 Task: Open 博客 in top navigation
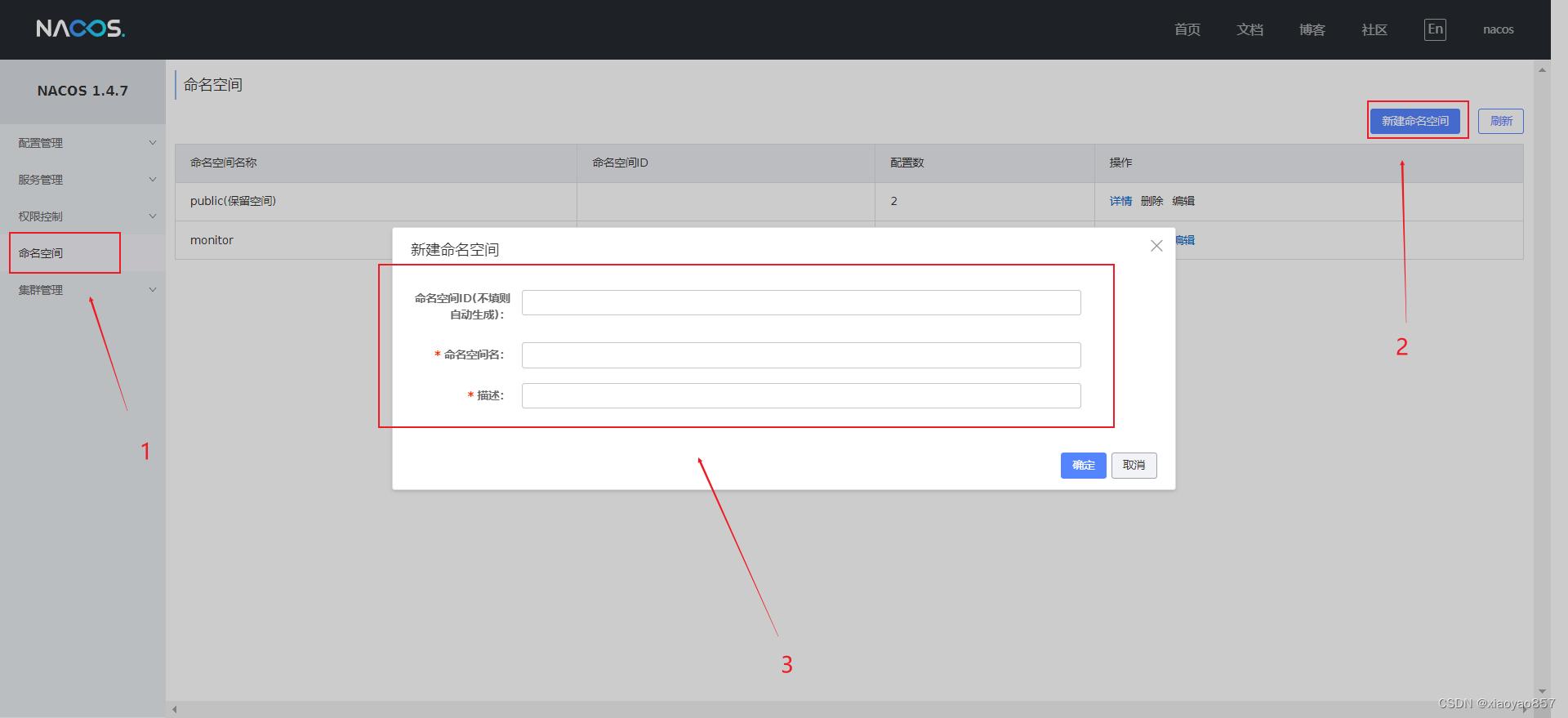tap(1312, 29)
